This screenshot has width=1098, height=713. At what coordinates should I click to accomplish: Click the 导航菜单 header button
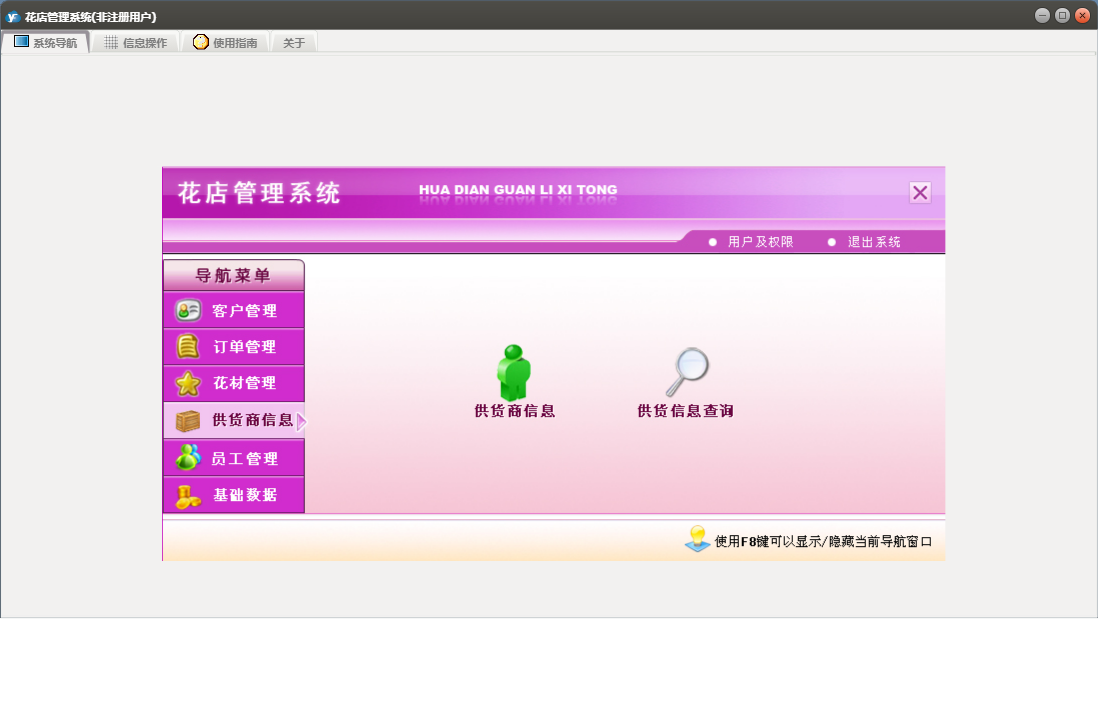pyautogui.click(x=233, y=275)
